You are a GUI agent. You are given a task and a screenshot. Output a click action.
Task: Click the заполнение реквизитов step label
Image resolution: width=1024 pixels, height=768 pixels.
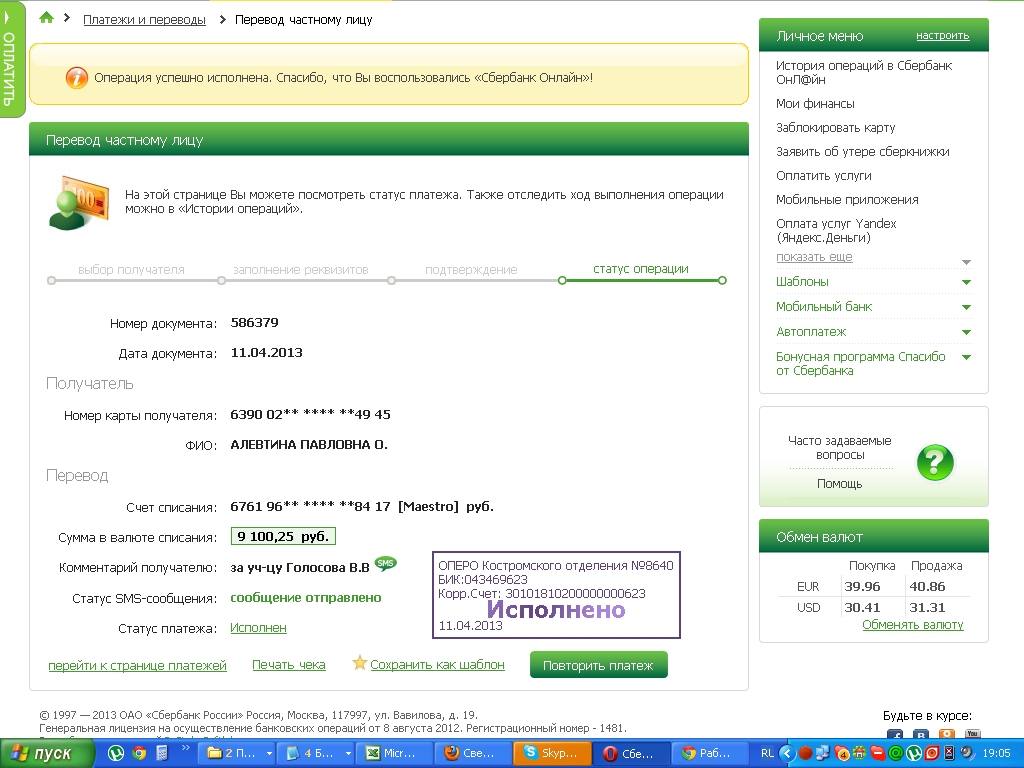click(x=300, y=270)
